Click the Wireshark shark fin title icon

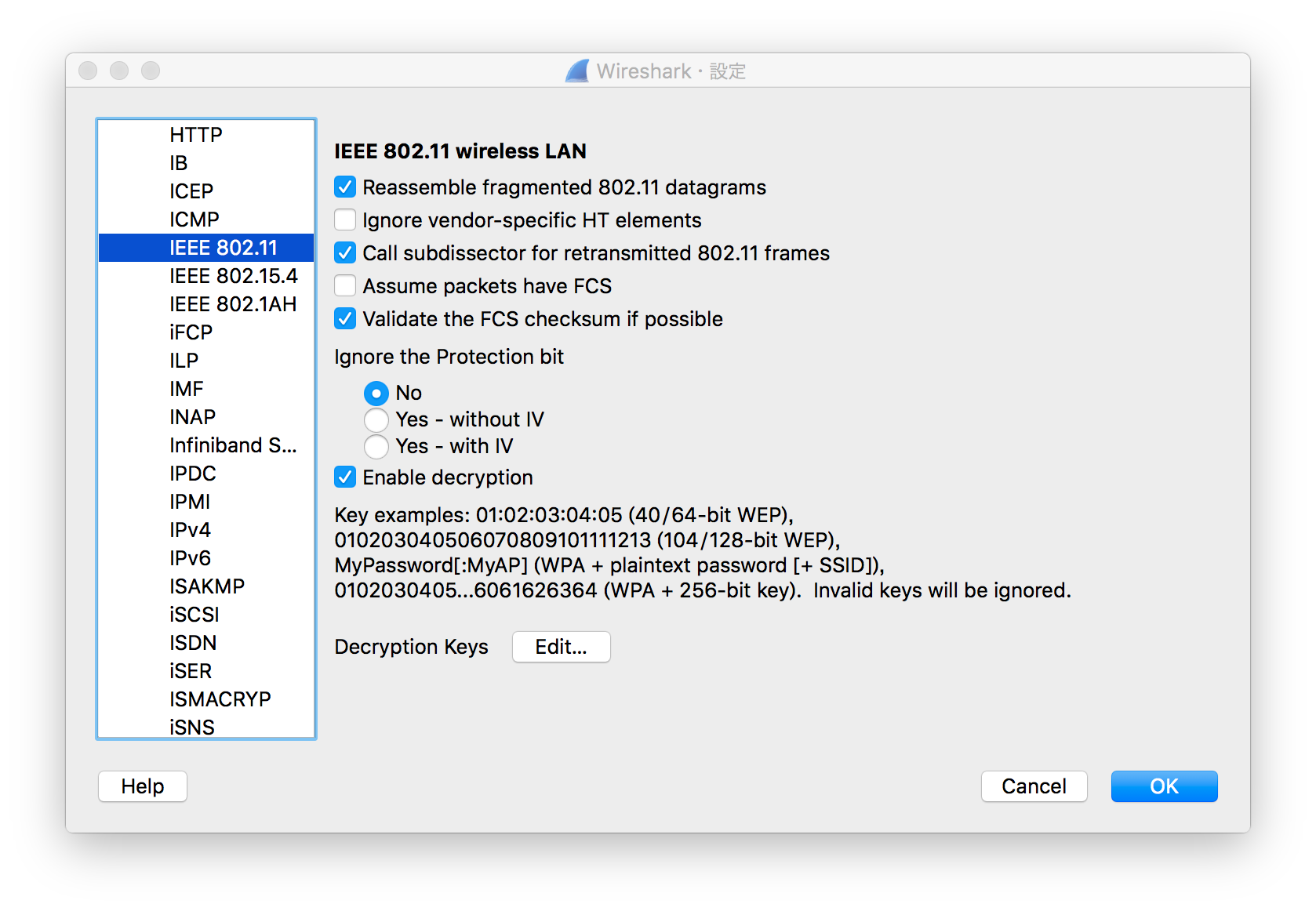(x=577, y=71)
